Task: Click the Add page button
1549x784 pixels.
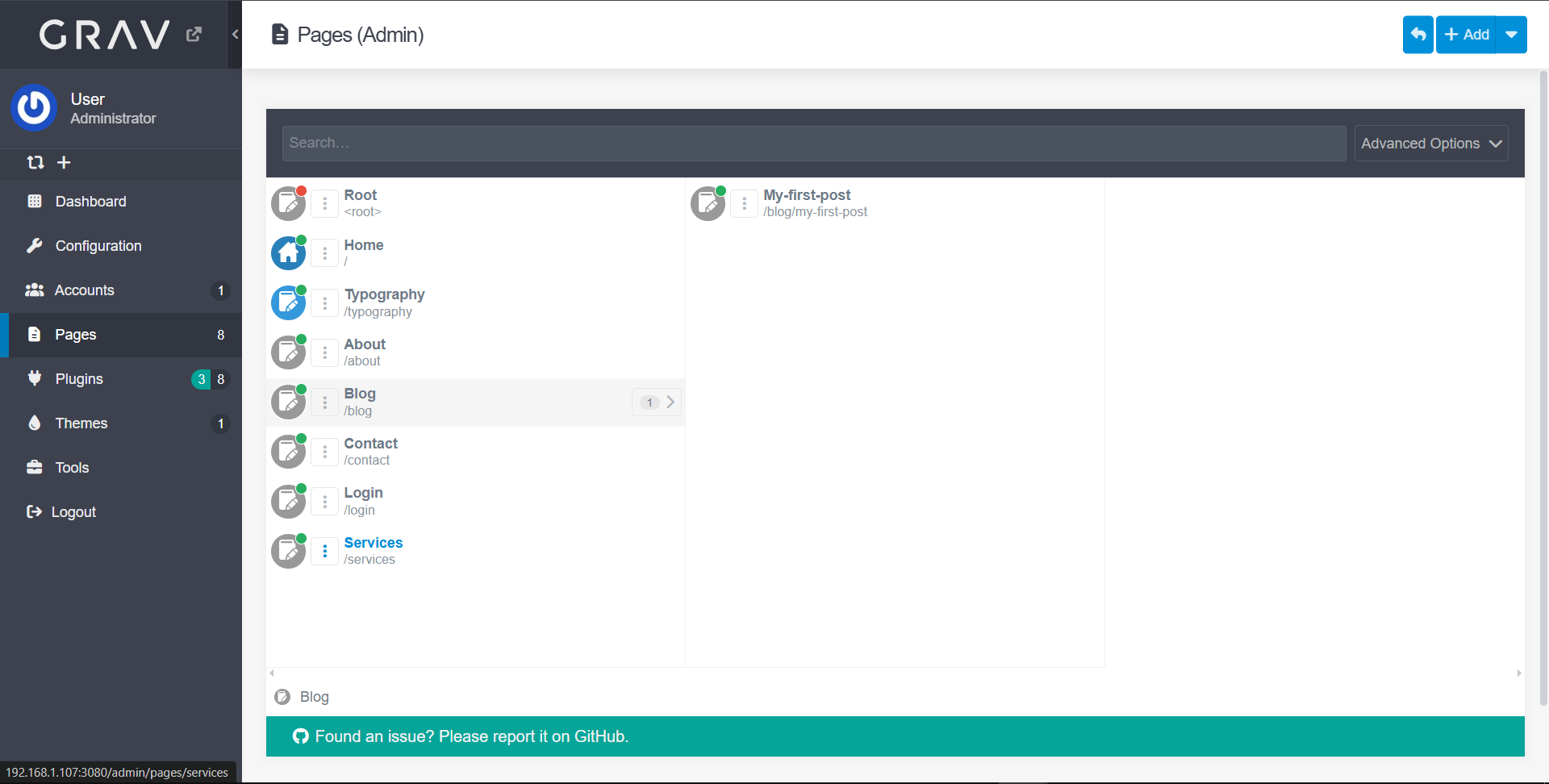Action: point(1467,35)
